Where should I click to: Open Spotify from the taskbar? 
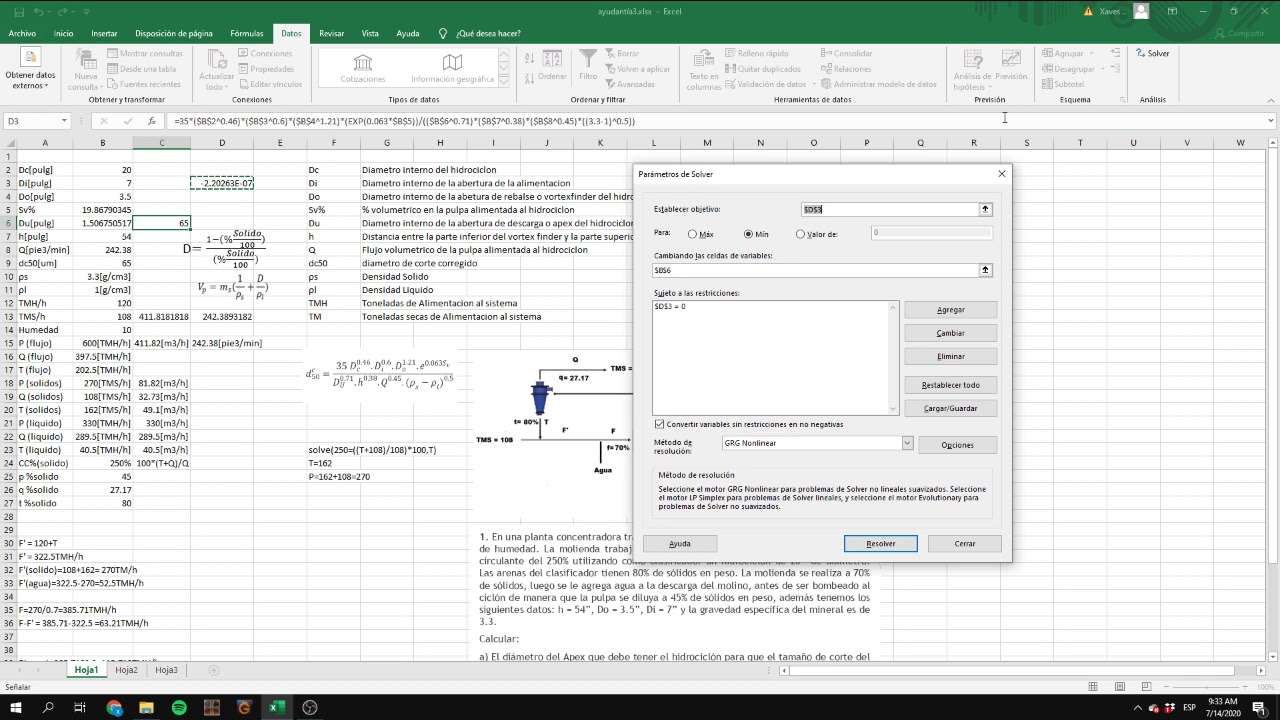(179, 708)
